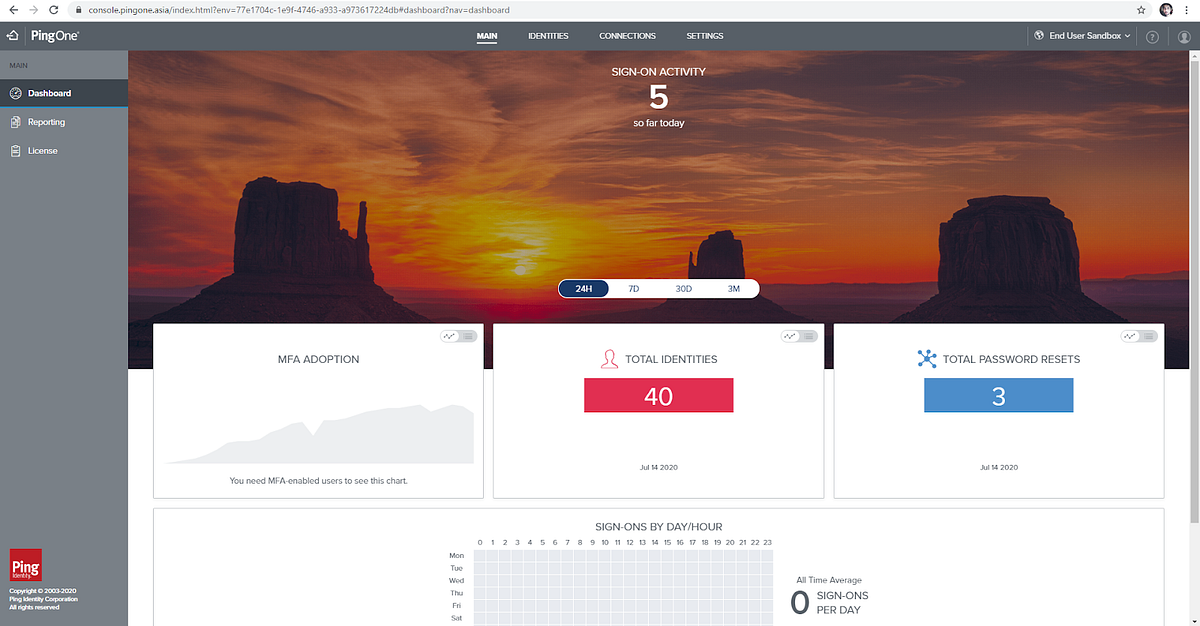The width and height of the screenshot is (1200, 626).
Task: Open the Chrome three-dot menu
Action: coord(1186,9)
